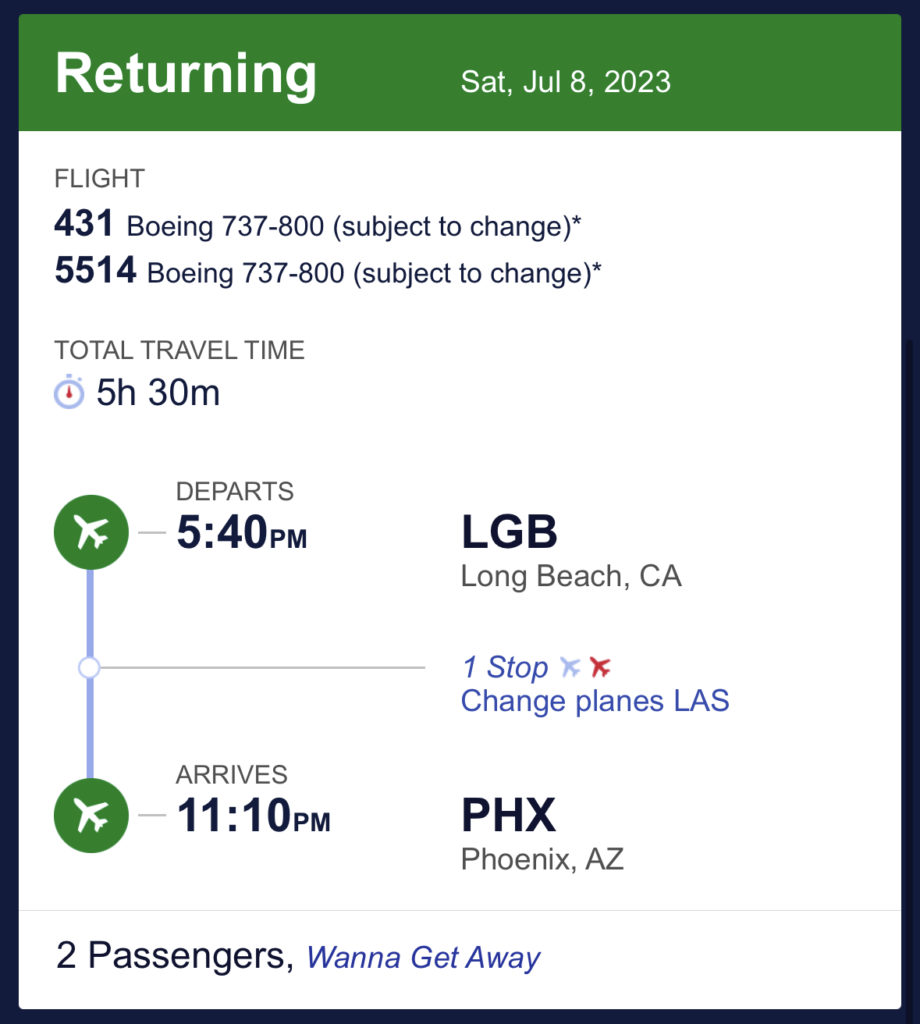The height and width of the screenshot is (1024, 920).
Task: Click the 5h 30m total travel time
Action: 158,392
